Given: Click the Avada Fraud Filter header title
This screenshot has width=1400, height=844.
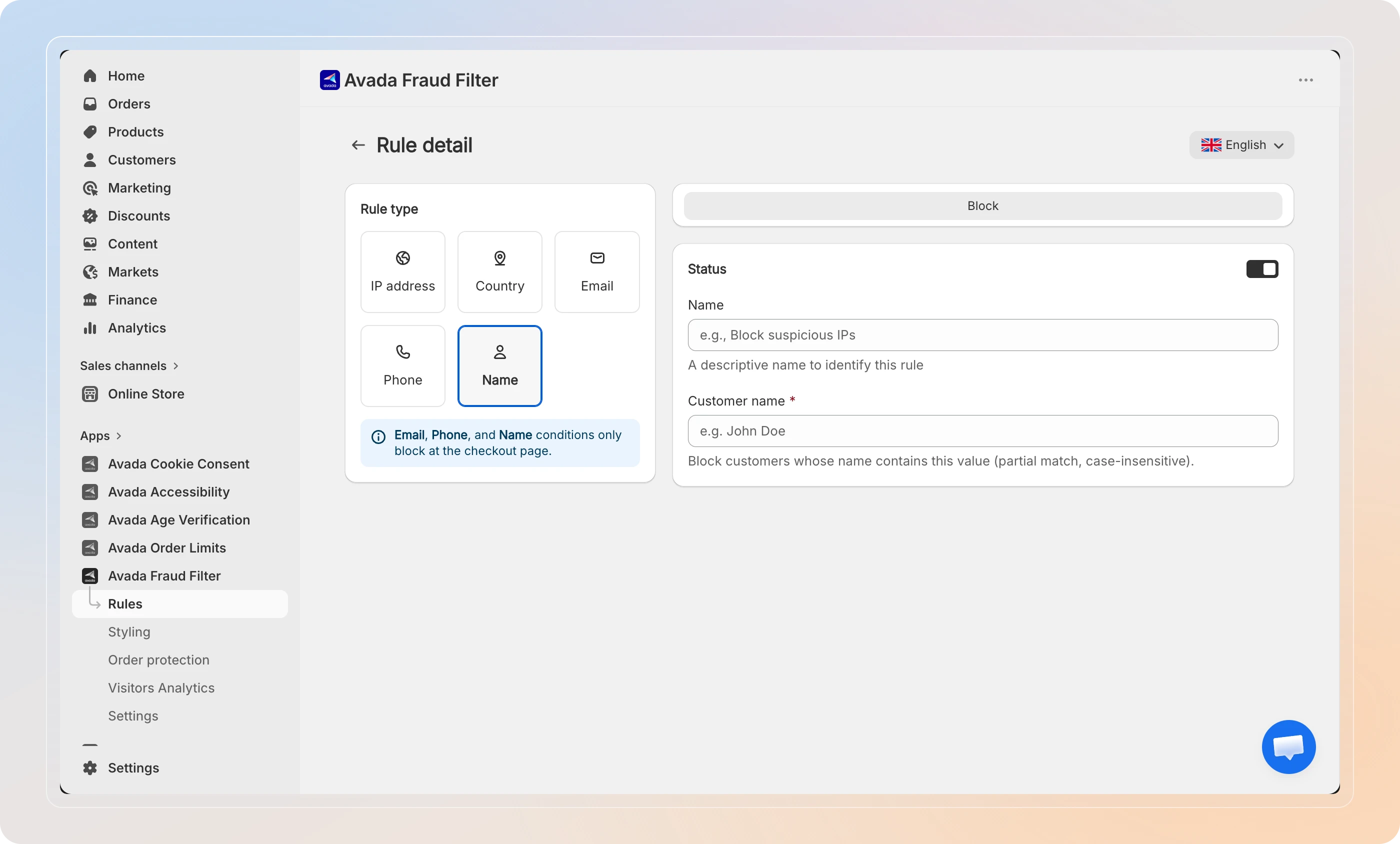Looking at the screenshot, I should (x=421, y=80).
